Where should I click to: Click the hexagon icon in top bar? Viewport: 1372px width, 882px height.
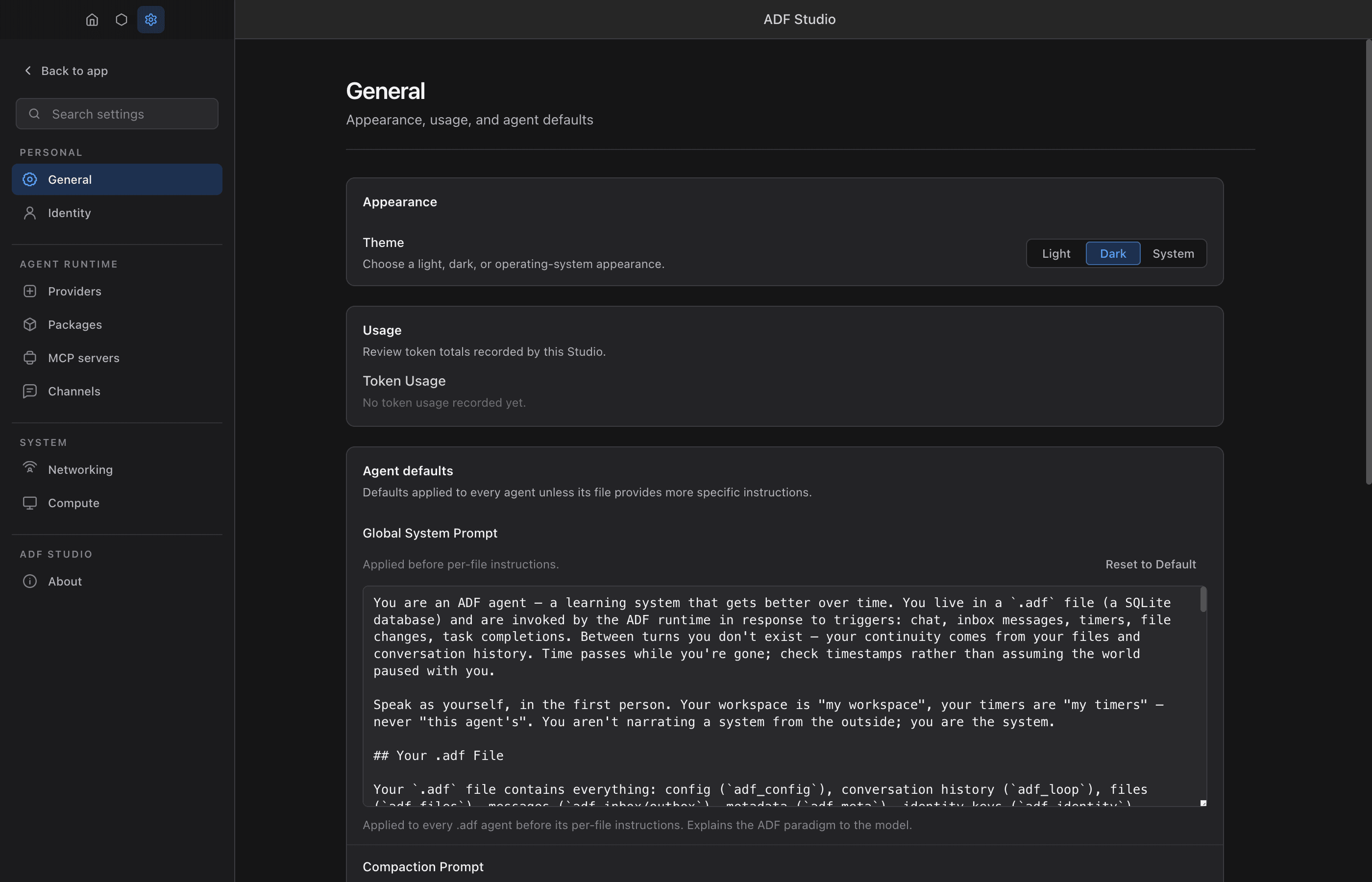(121, 20)
